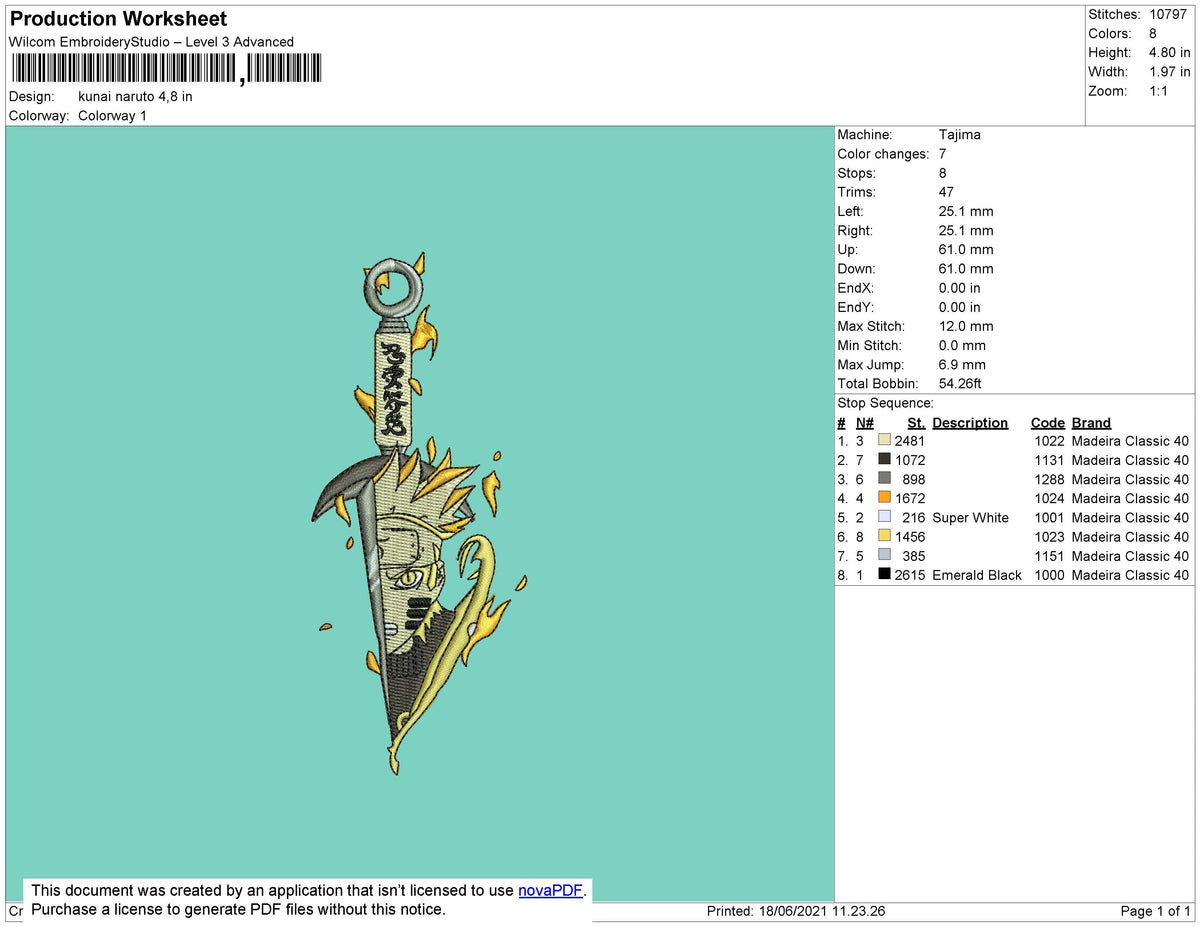This screenshot has width=1200, height=927.
Task: Select the Colorway 1 value
Action: click(x=112, y=116)
